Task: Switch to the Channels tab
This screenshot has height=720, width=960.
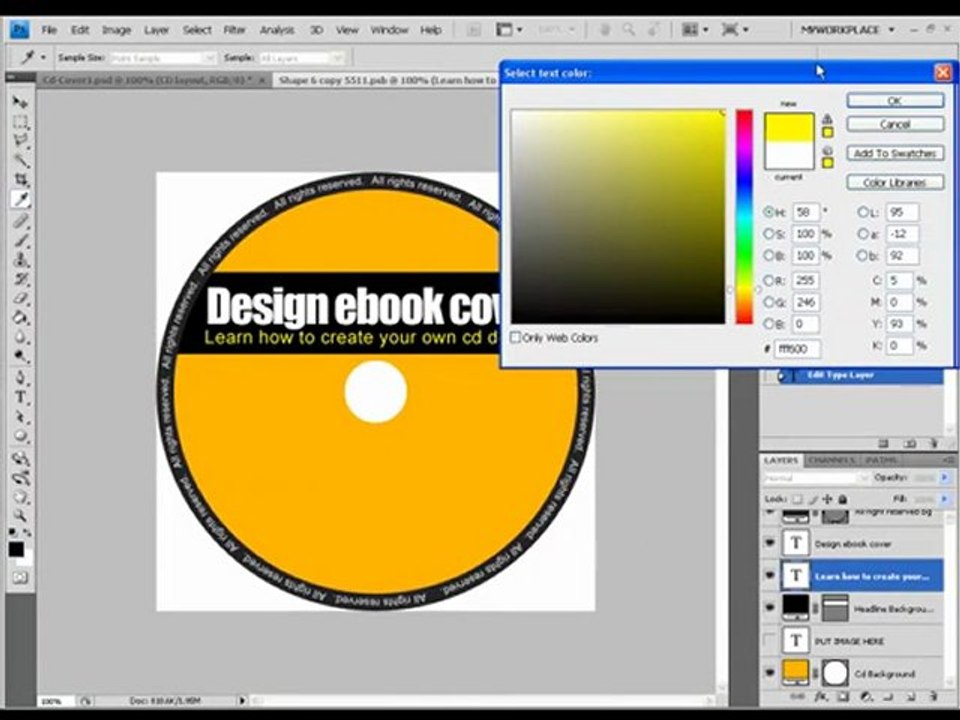Action: pyautogui.click(x=831, y=460)
